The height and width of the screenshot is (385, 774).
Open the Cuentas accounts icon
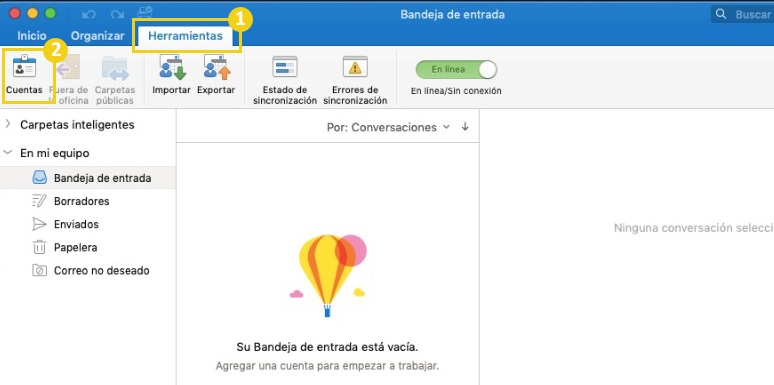point(24,68)
